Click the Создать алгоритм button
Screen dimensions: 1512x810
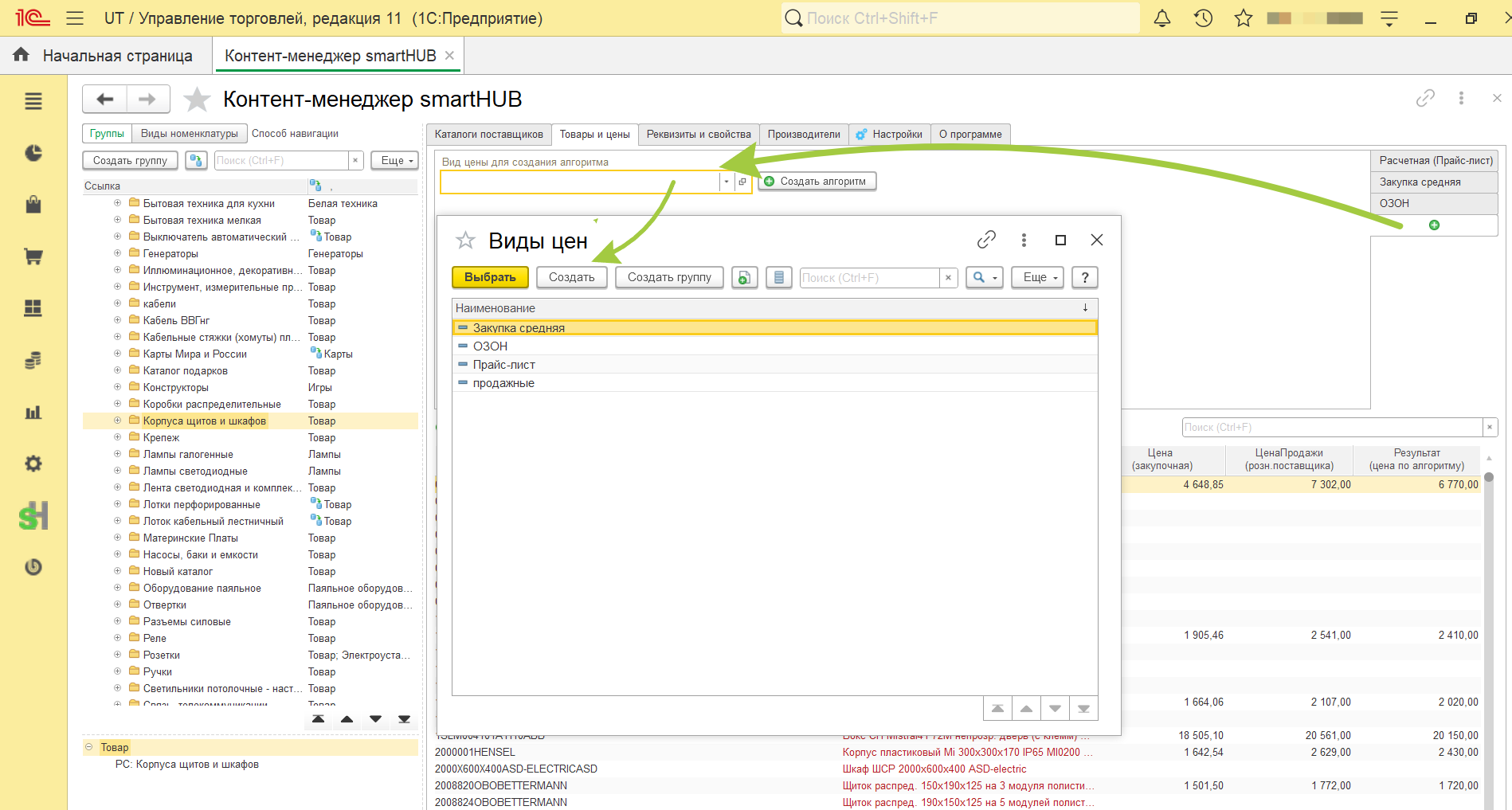(x=817, y=182)
